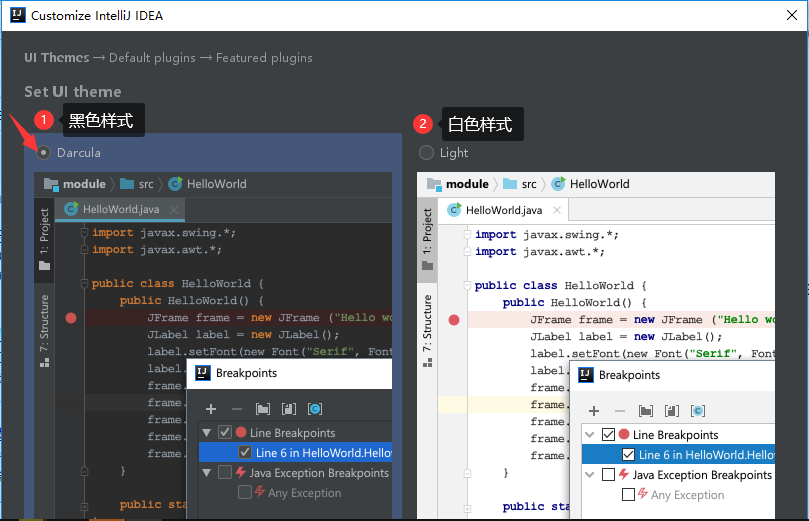
Task: Click the Default plugins step in the wizard breadcrumb
Action: pyautogui.click(x=152, y=58)
